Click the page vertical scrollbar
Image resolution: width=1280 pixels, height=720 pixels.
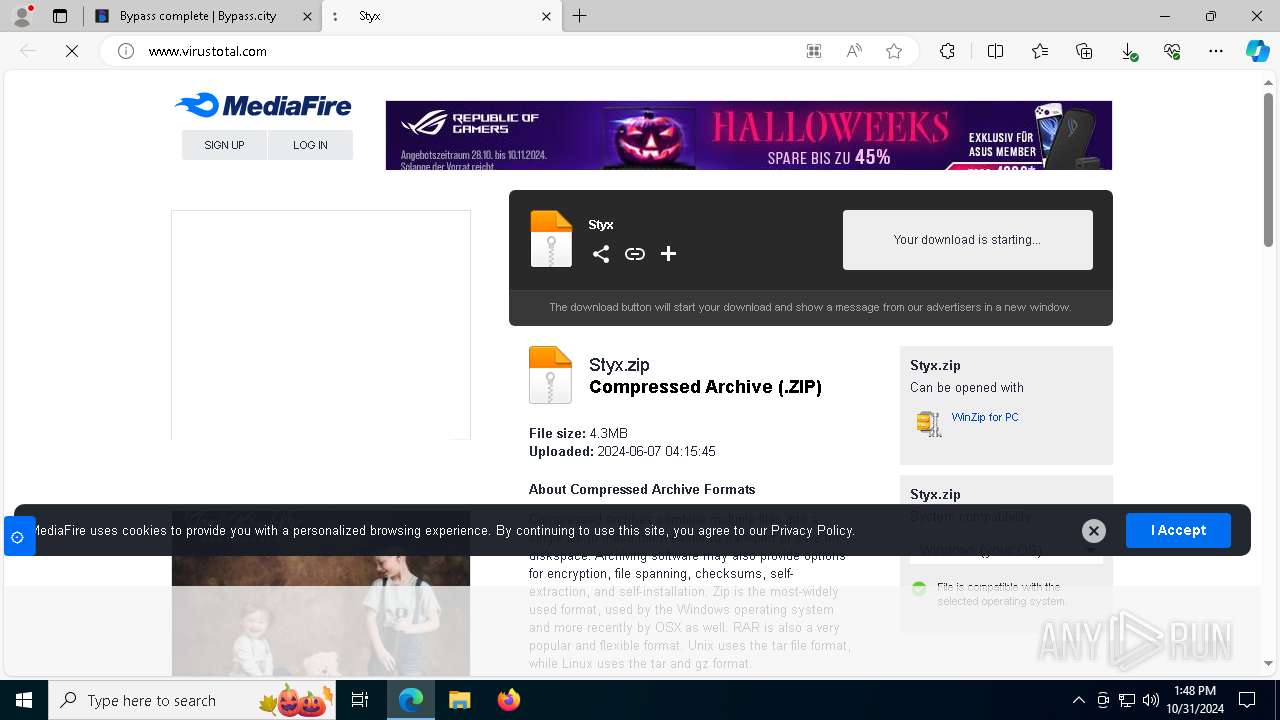click(1268, 170)
